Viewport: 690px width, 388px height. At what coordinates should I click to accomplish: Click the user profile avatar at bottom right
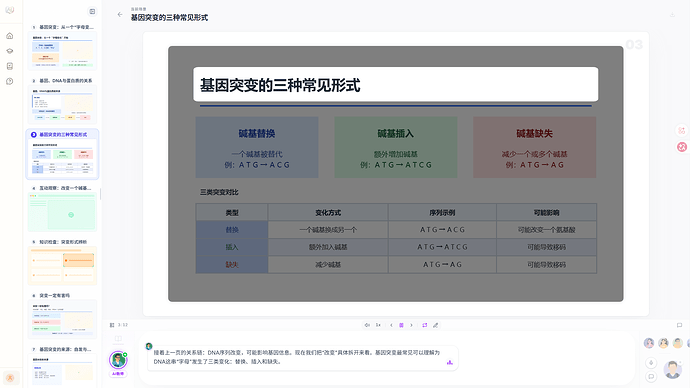[672, 370]
